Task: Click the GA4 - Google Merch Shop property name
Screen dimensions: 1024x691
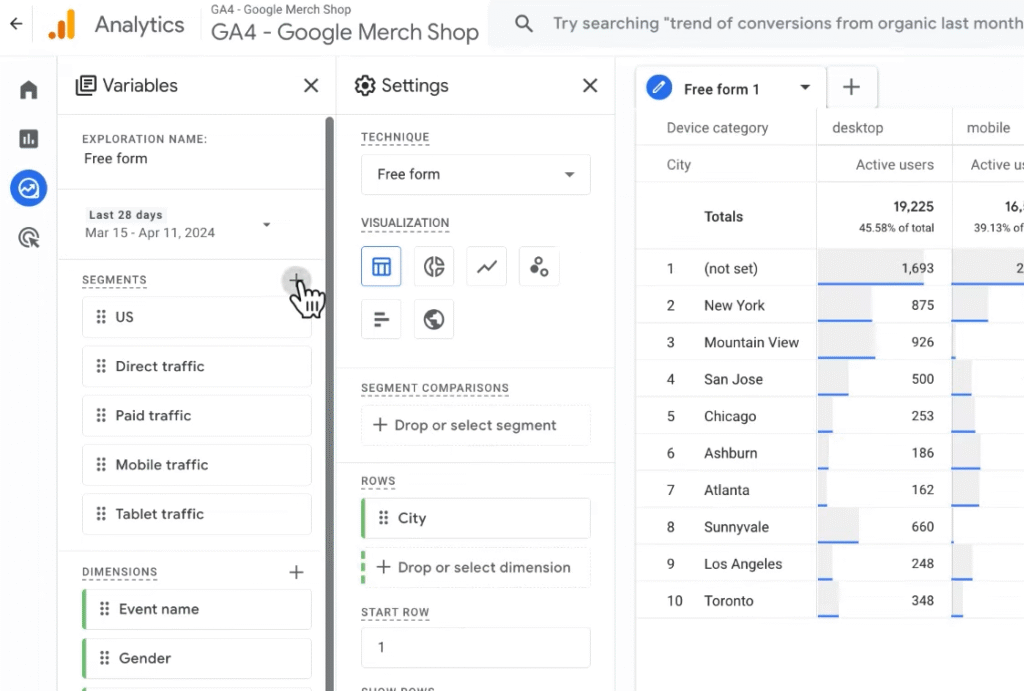Action: click(x=345, y=32)
